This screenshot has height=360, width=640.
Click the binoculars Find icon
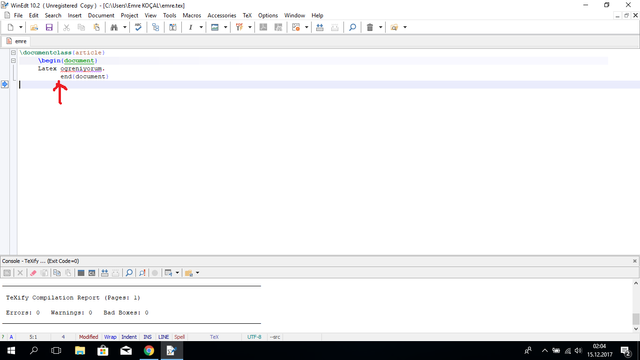coord(114,27)
